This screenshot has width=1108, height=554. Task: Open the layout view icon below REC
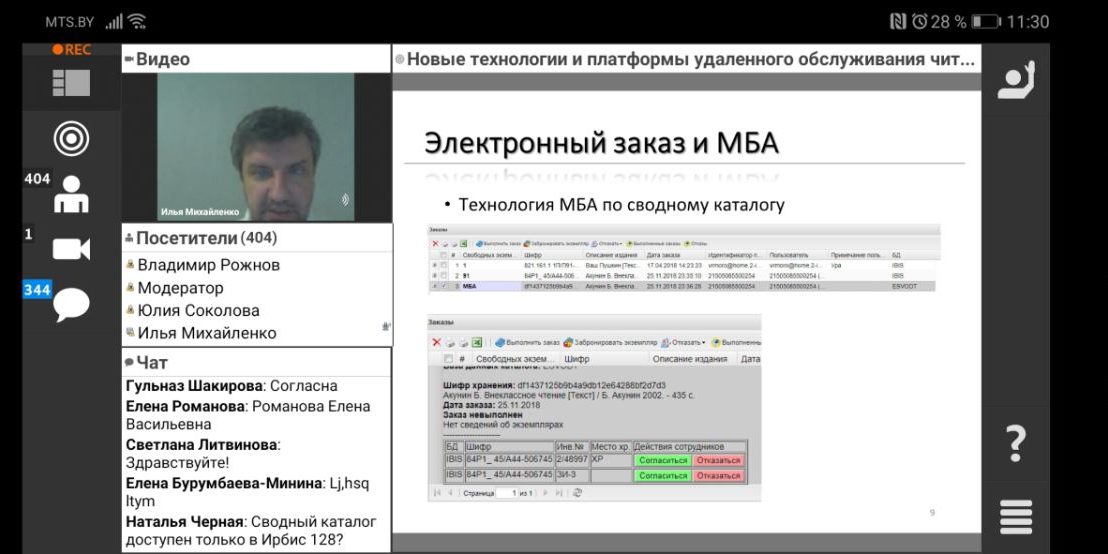tap(71, 83)
